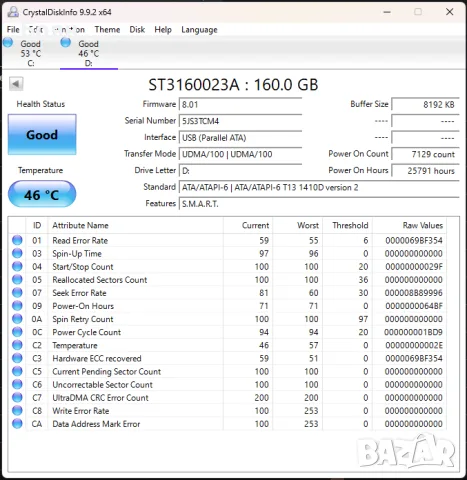Click the Uncorrectable Sector Count status orb

[17, 384]
